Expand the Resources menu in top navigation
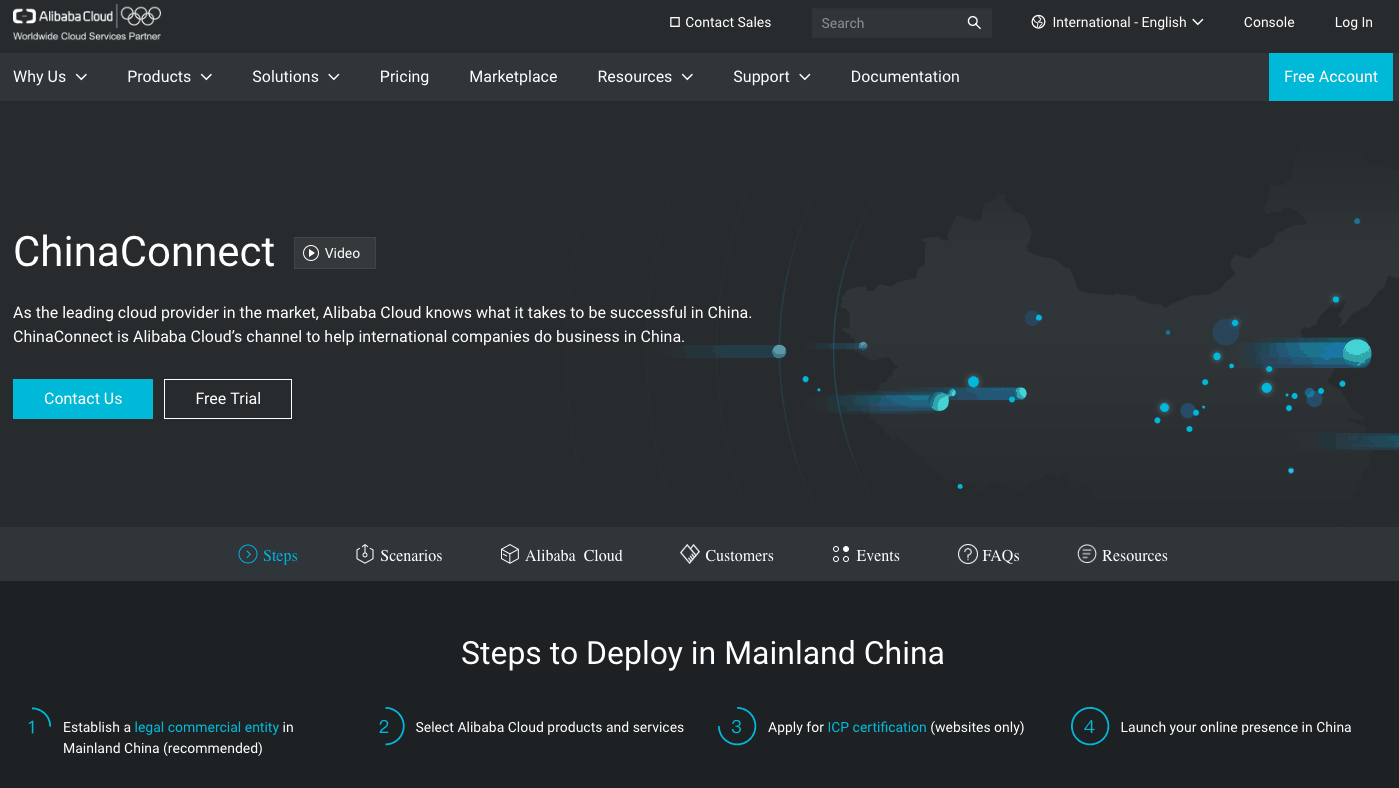 point(645,77)
